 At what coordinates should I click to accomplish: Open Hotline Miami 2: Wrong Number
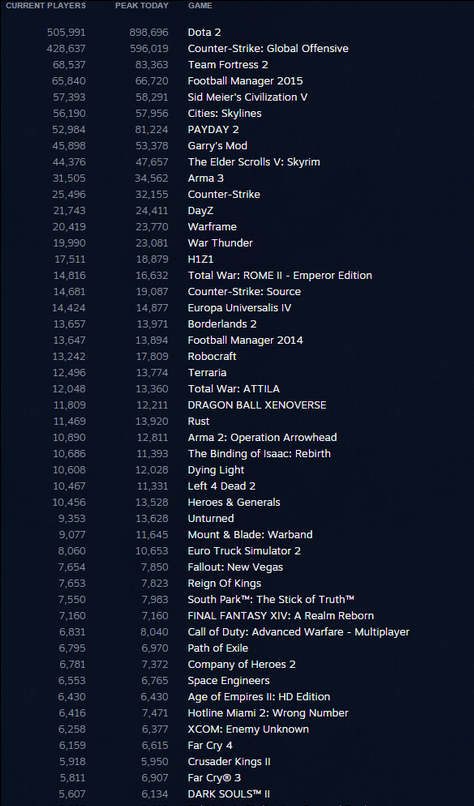tap(268, 713)
